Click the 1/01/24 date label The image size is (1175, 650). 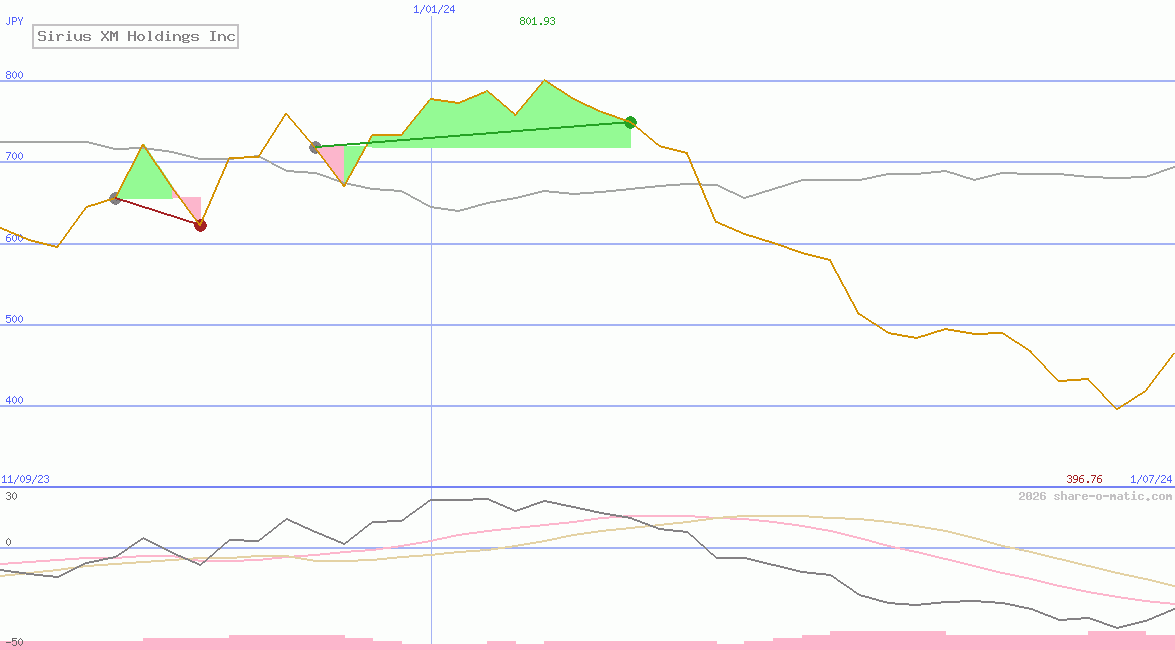[434, 9]
